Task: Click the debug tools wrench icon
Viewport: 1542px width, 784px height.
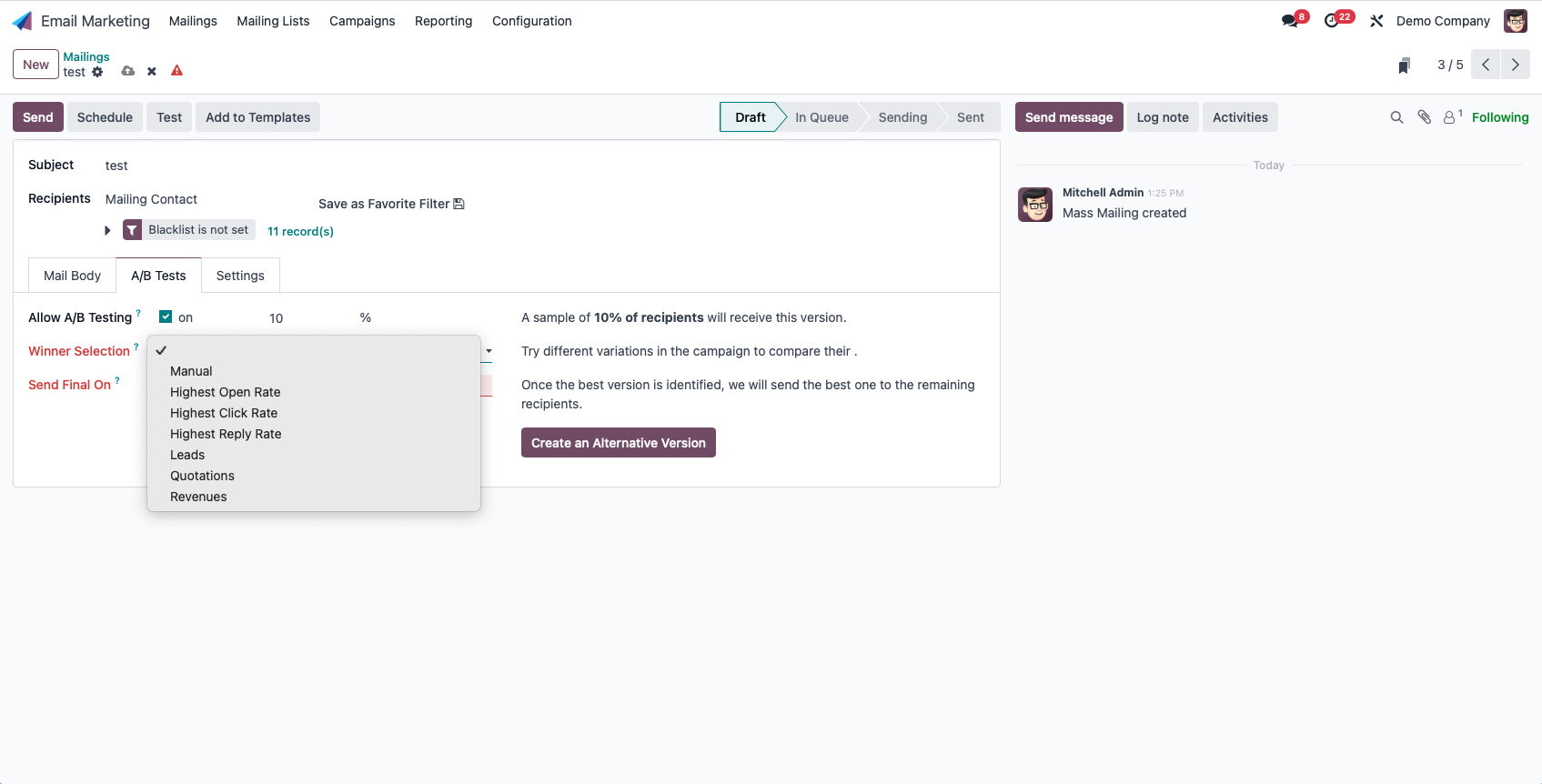Action: pos(1376,21)
